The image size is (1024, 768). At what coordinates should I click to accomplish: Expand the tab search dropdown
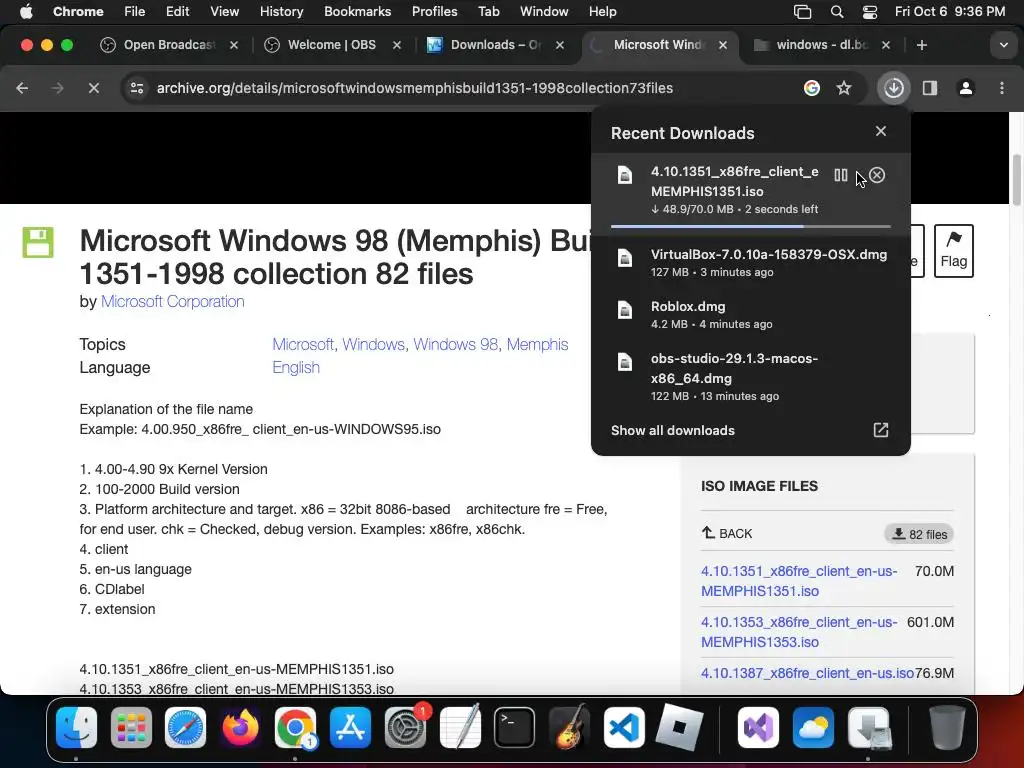point(1004,45)
